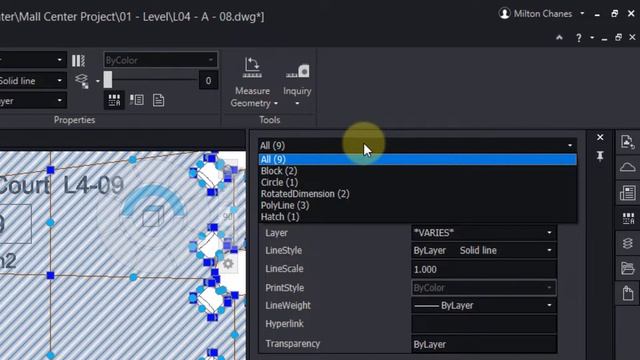This screenshot has height=360, width=640.
Task: Click the Milton Chanes user name
Action: click(543, 14)
